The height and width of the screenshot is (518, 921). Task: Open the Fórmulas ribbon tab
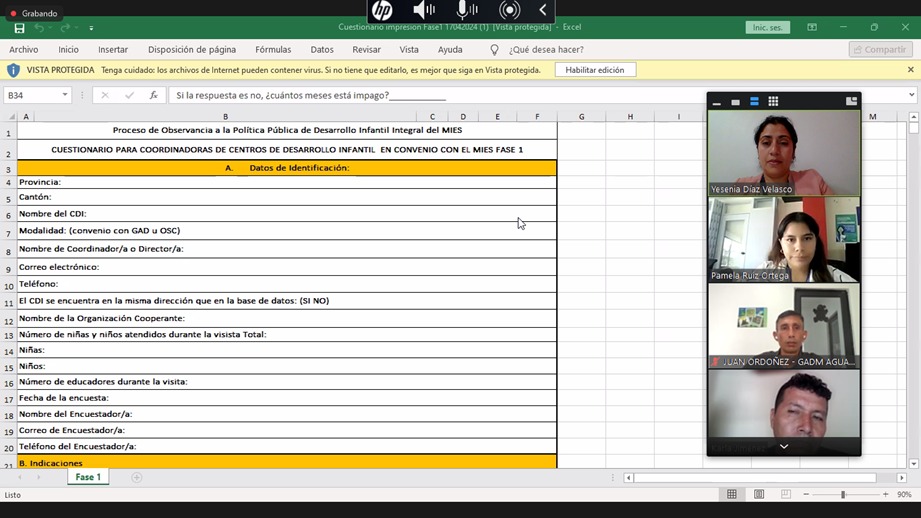[273, 49]
